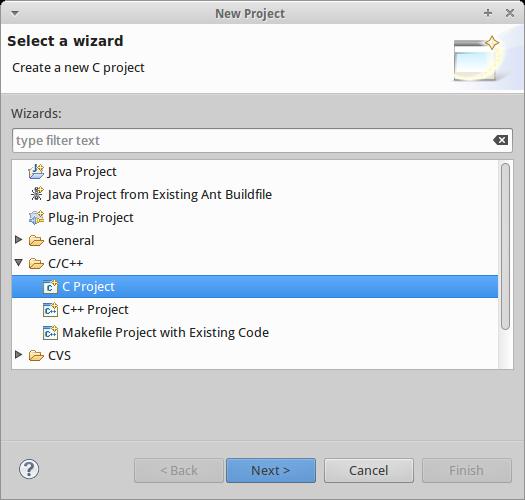Collapse the C/C++ category arrow

point(19,263)
